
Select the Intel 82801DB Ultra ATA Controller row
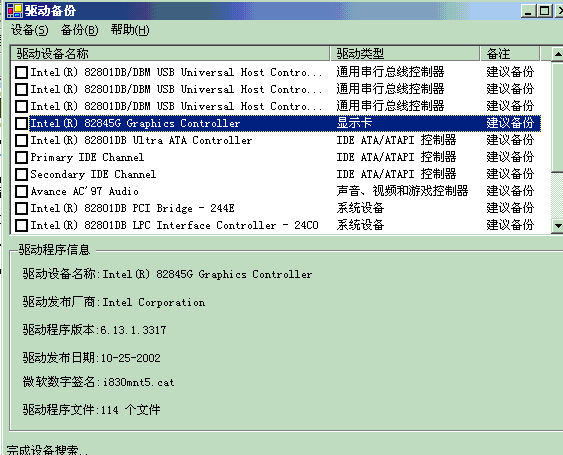[285, 140]
